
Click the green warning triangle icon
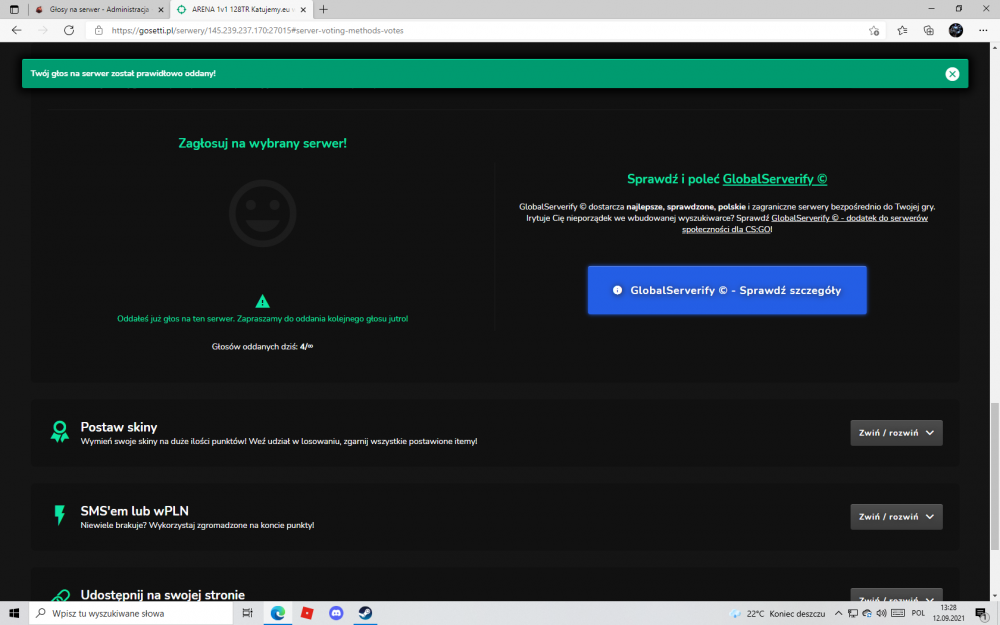(262, 301)
